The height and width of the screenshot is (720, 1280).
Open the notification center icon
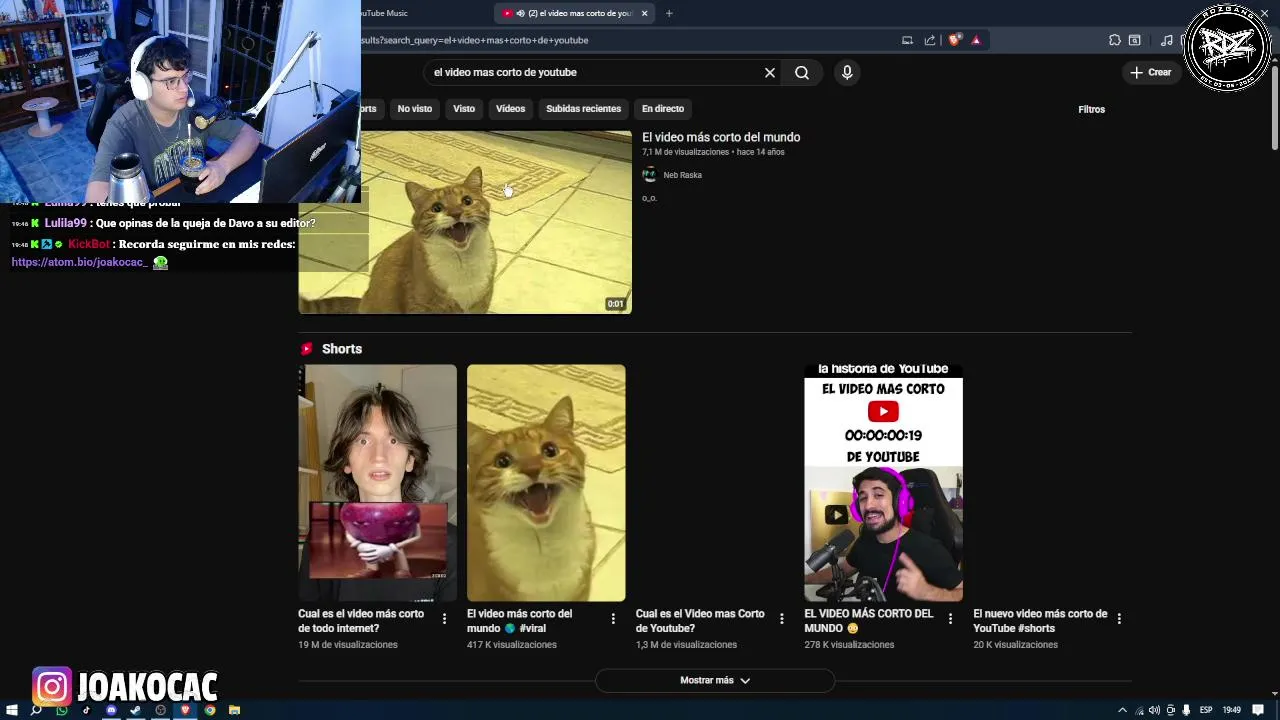pyautogui.click(x=1258, y=710)
